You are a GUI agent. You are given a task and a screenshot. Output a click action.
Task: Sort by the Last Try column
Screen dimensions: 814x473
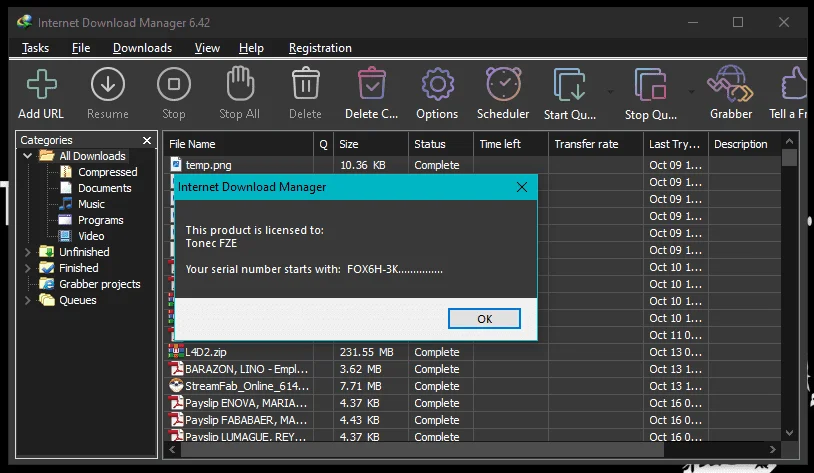coord(676,144)
